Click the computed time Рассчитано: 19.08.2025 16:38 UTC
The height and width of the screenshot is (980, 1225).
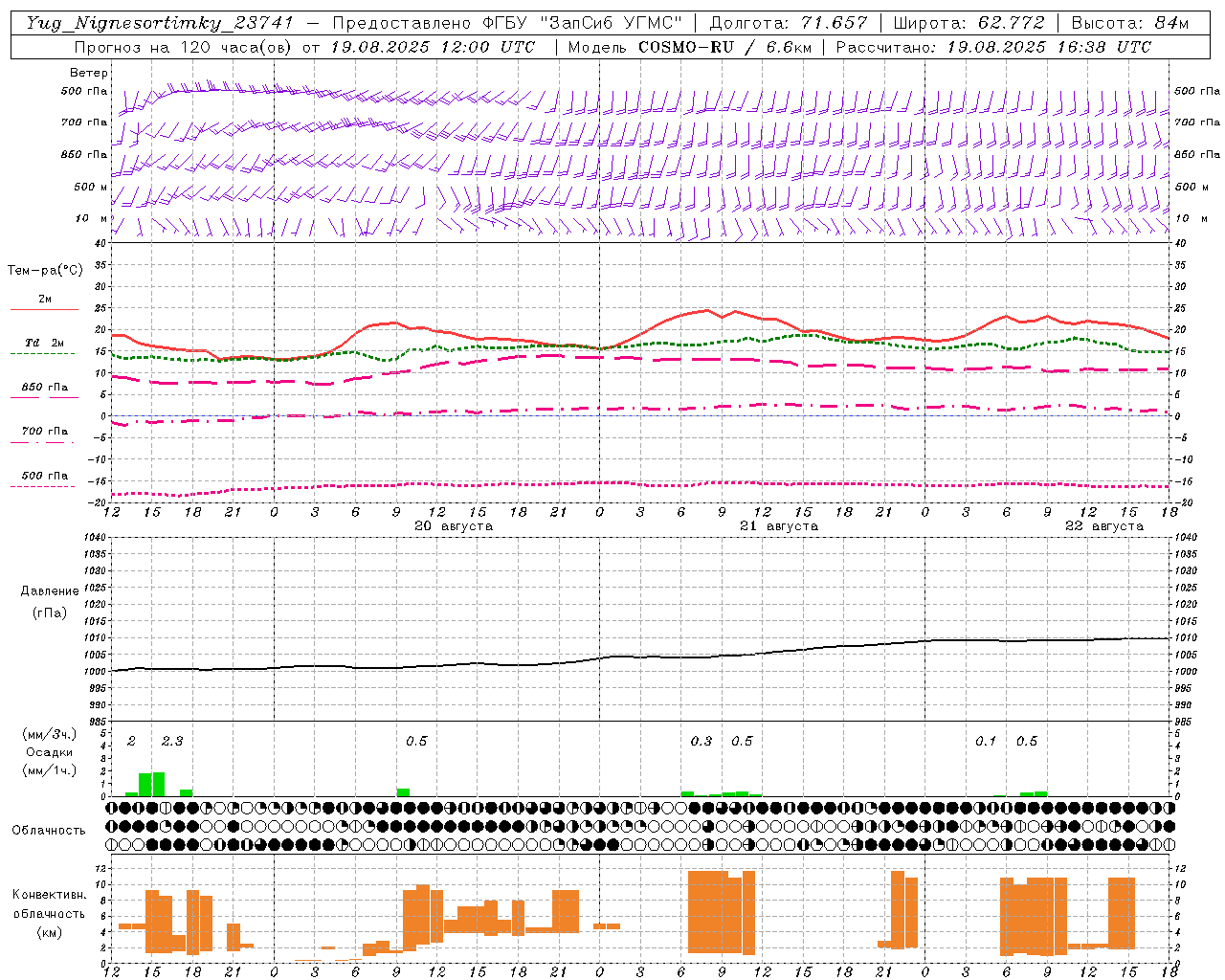tap(993, 47)
